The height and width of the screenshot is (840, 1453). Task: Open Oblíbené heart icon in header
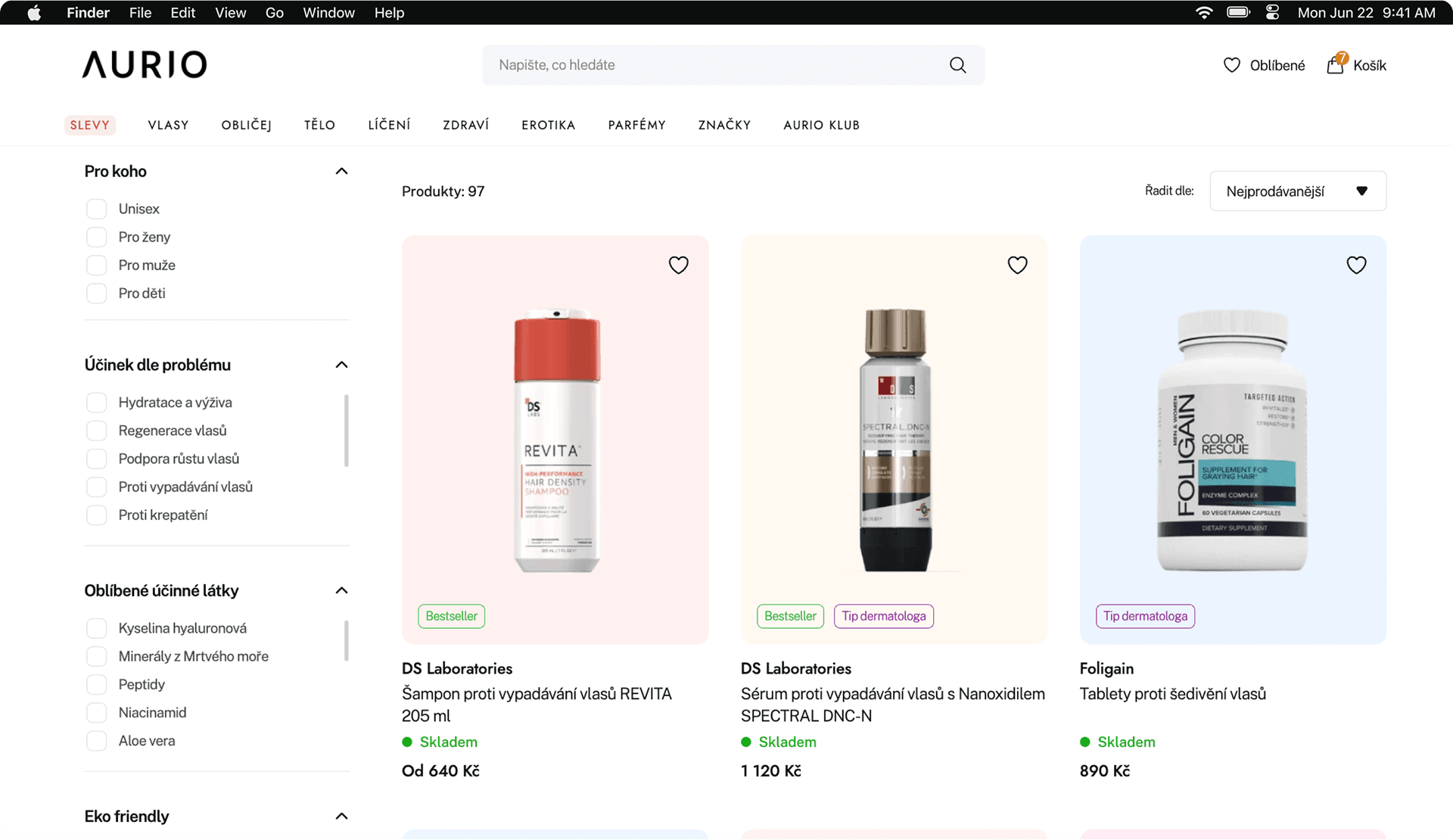[x=1232, y=65]
